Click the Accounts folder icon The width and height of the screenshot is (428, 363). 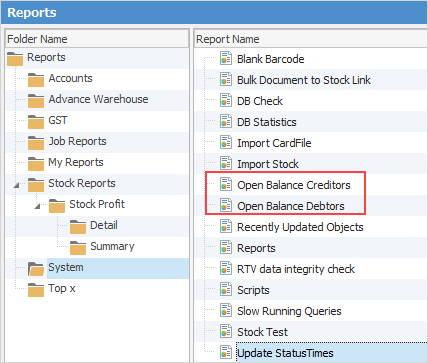[36, 80]
